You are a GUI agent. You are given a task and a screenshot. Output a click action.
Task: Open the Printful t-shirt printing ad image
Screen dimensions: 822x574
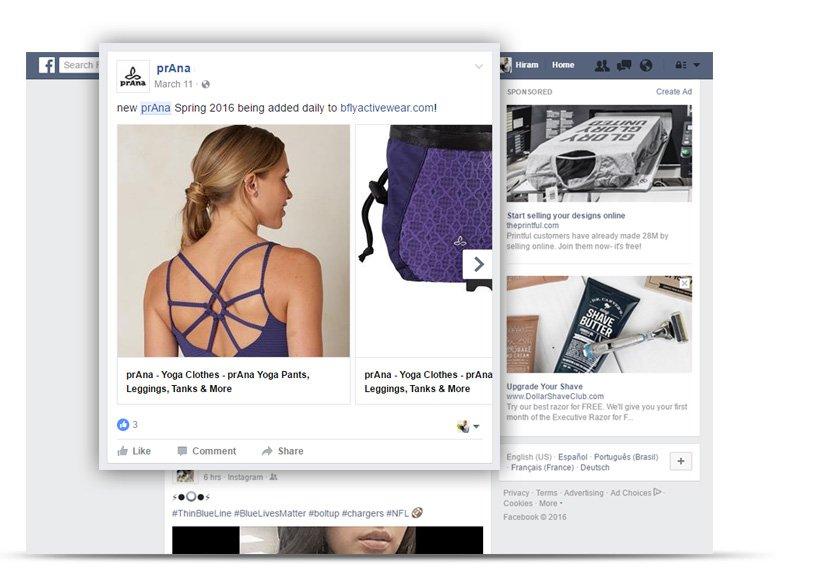[x=599, y=154]
